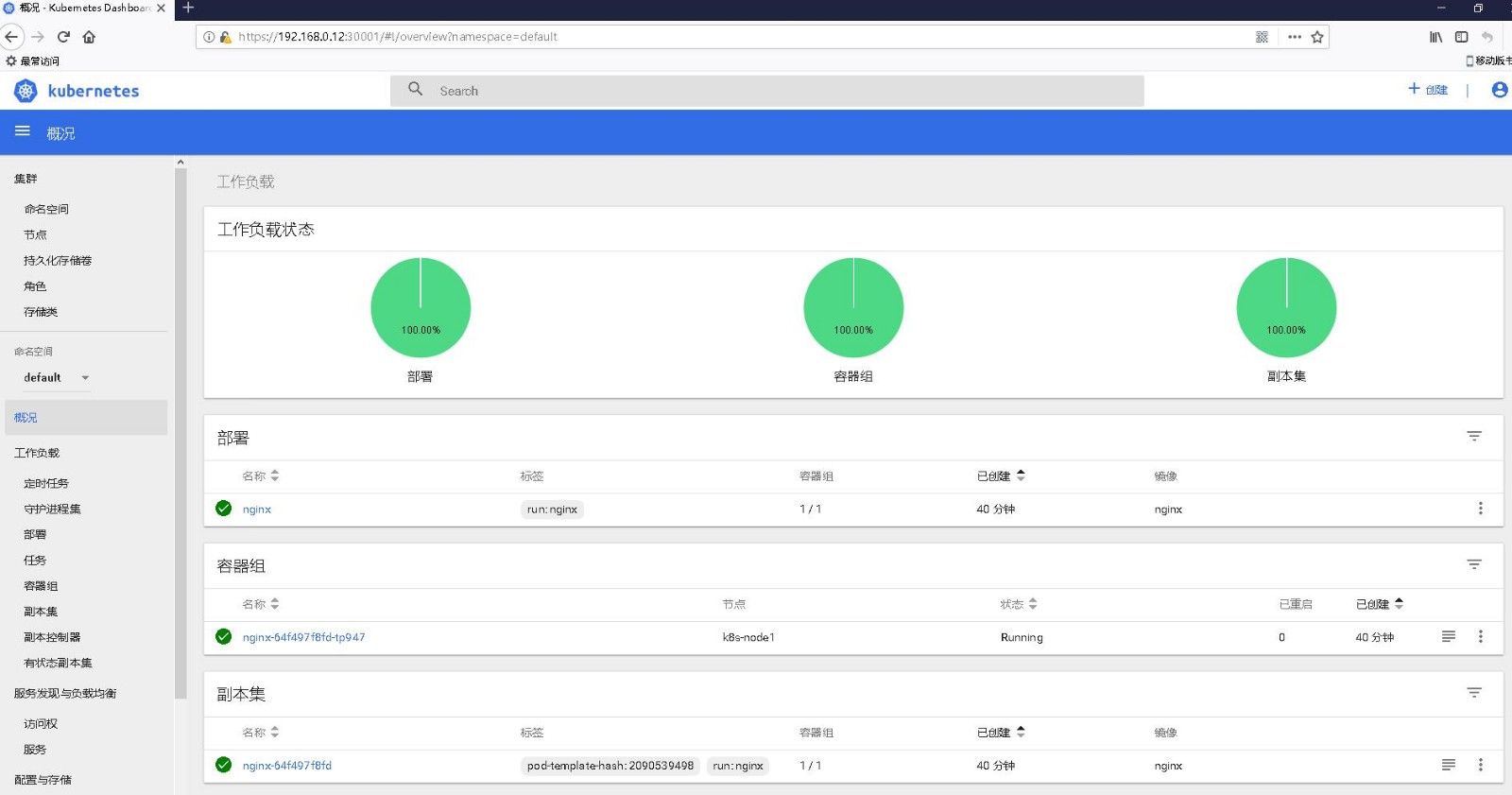The width and height of the screenshot is (1512, 795).
Task: Open 工作负载 workloads section in sidebar
Action: 37,453
